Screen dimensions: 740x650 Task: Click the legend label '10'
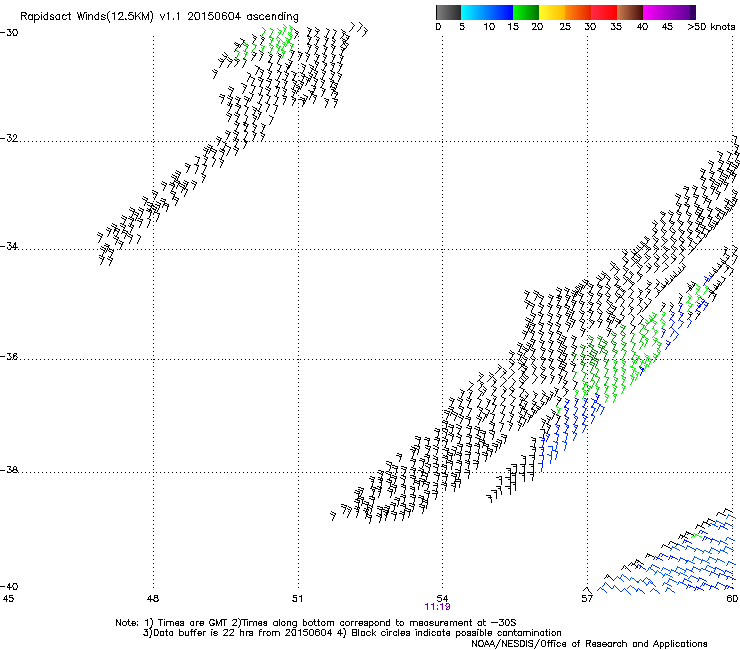pos(489,27)
